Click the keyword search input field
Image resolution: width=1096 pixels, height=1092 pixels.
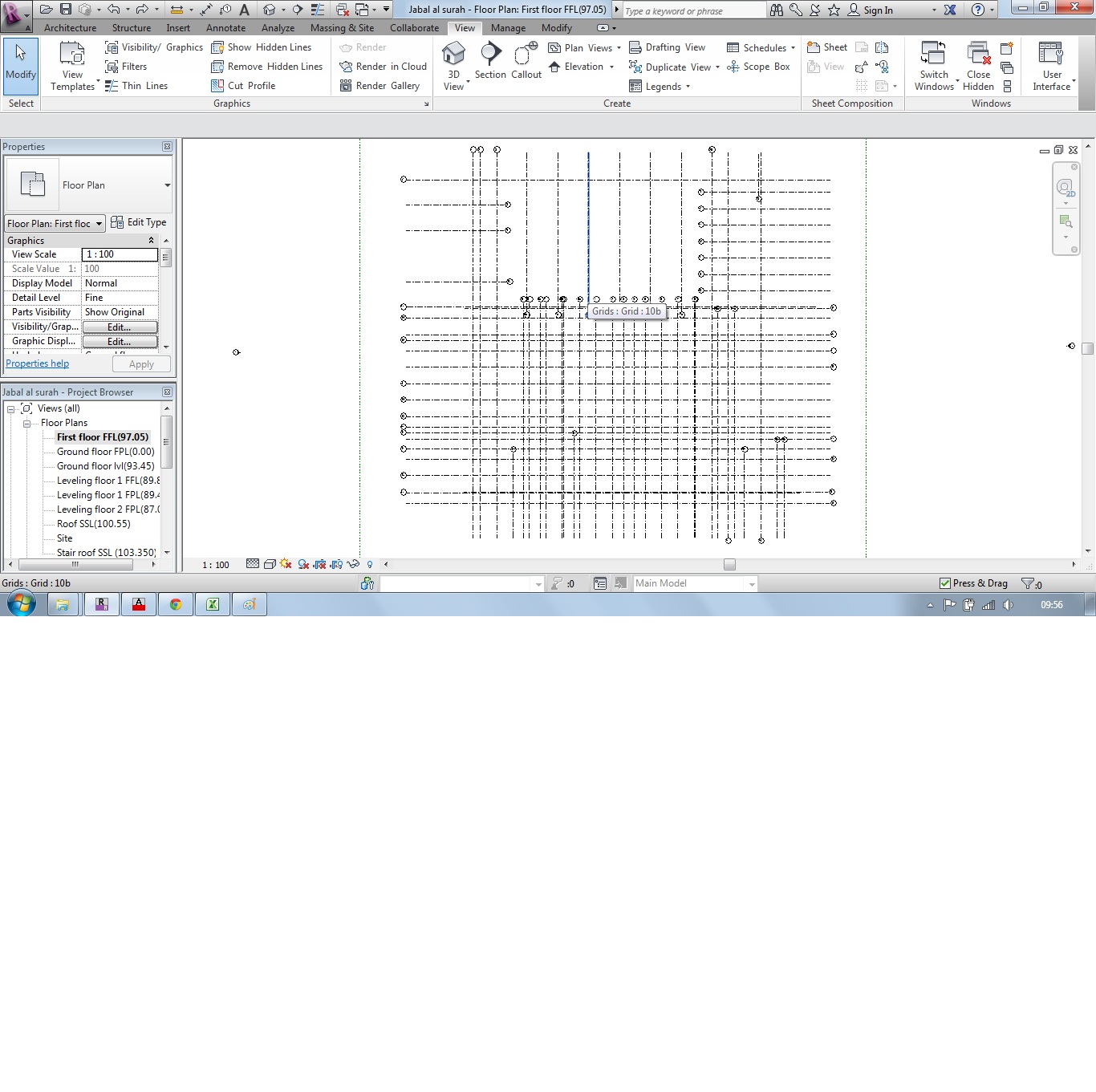694,10
